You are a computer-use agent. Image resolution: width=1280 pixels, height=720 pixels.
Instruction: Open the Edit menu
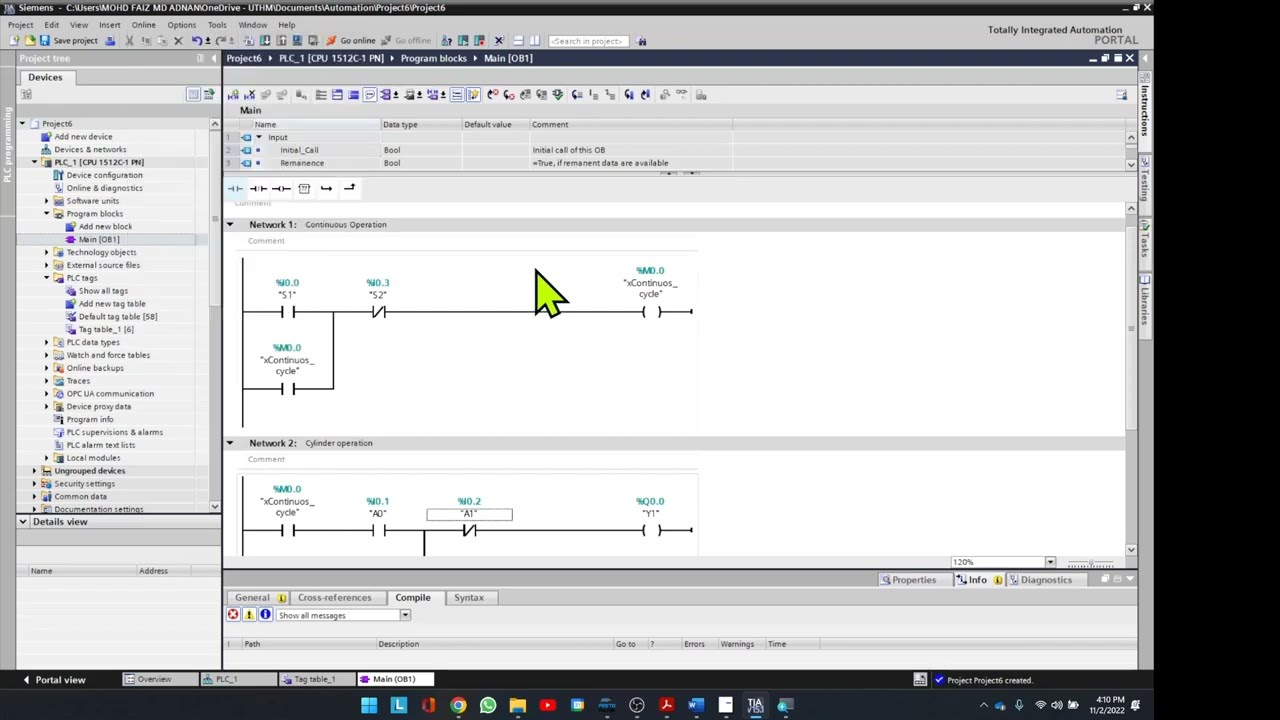coord(51,25)
